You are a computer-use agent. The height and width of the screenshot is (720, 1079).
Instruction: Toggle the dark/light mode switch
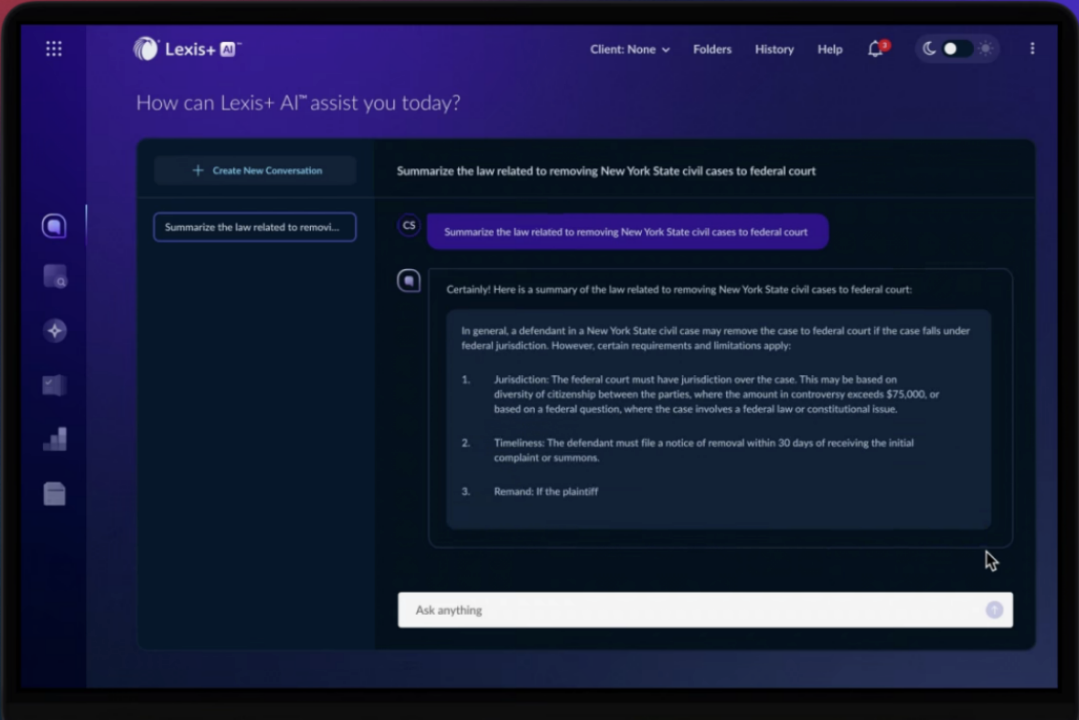(957, 49)
